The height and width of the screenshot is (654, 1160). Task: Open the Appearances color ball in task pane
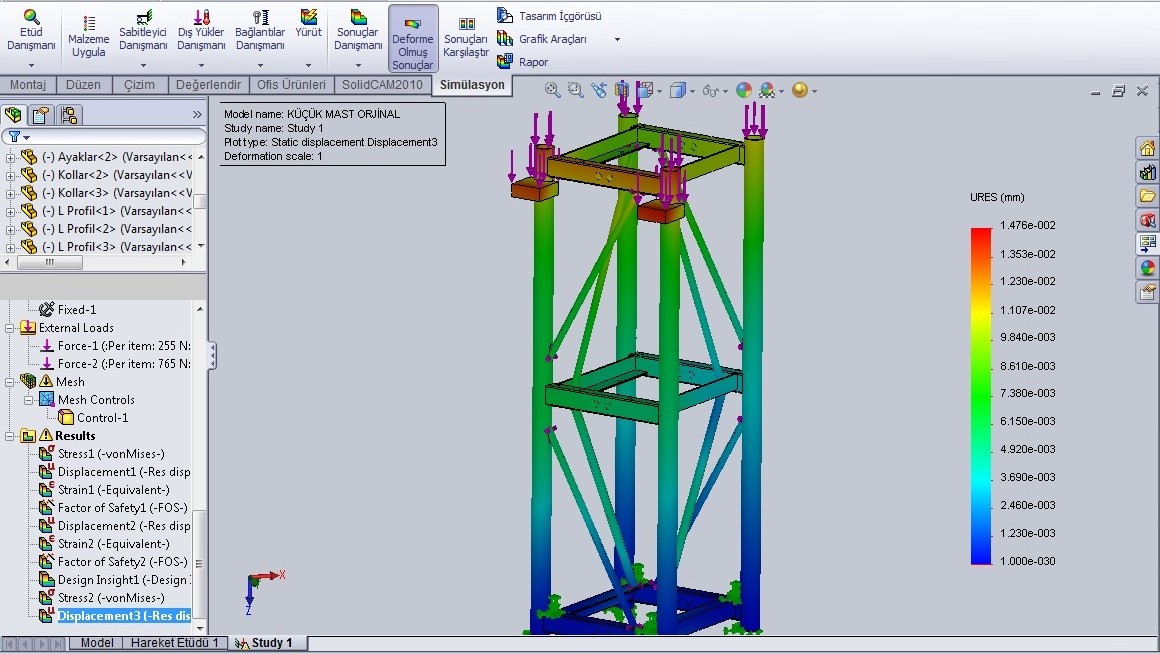point(1147,267)
